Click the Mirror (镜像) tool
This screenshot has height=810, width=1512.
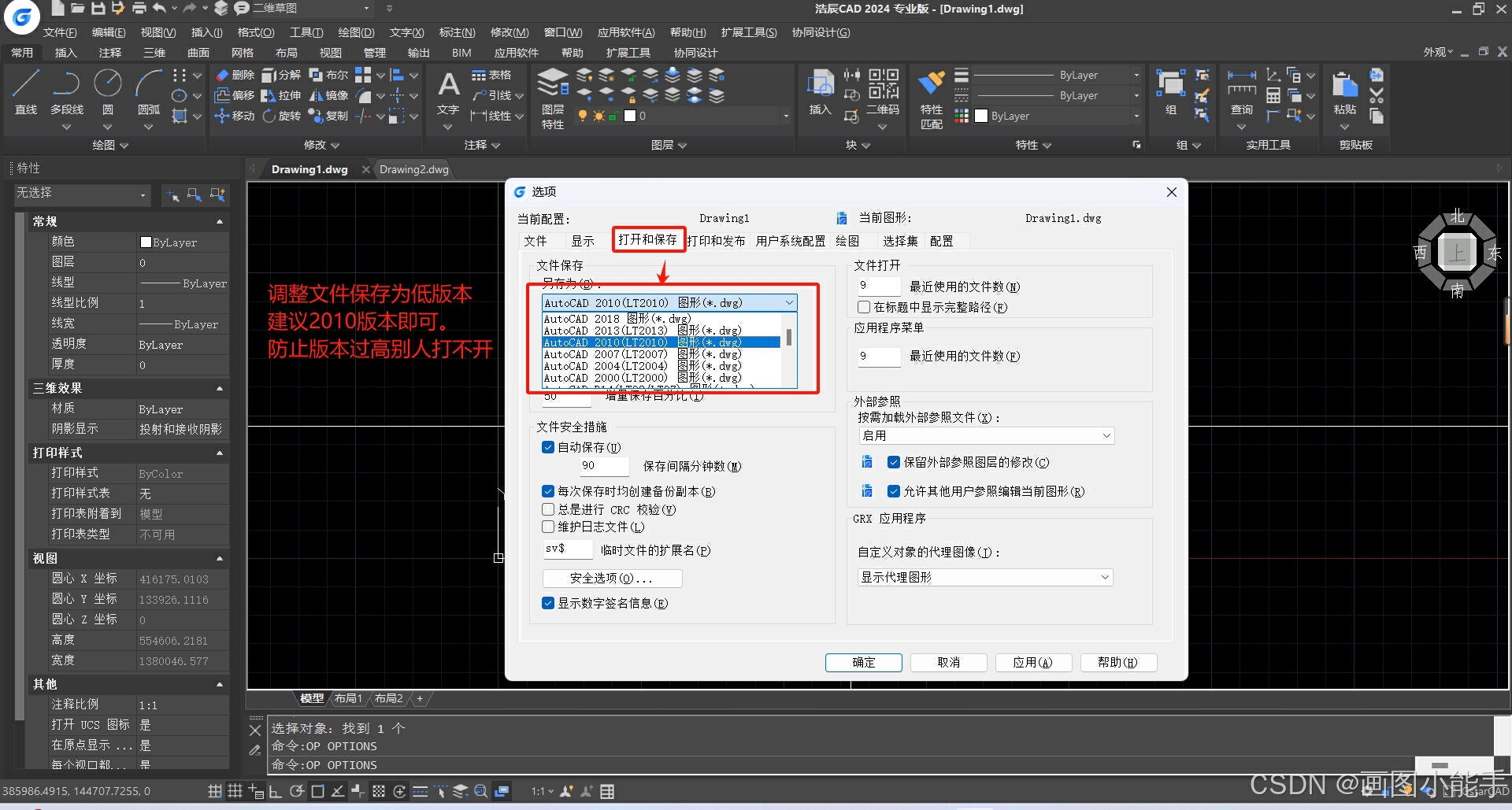click(328, 95)
